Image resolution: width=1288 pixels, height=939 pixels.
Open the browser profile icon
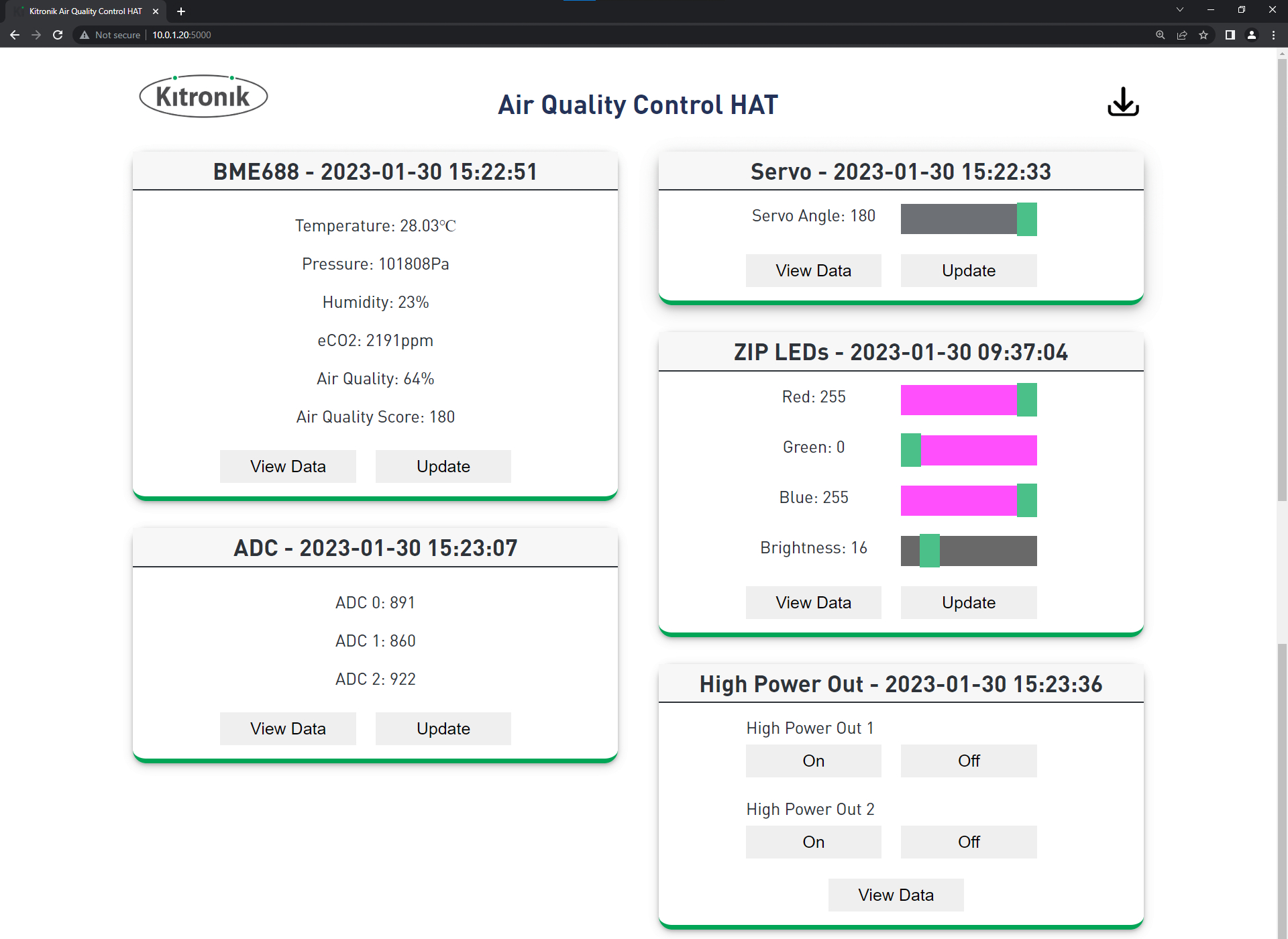click(x=1252, y=35)
